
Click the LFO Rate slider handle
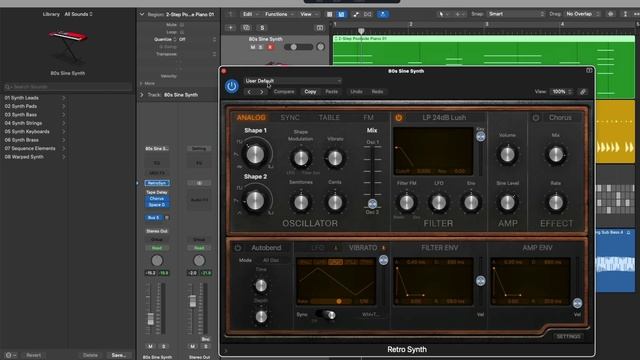(339, 301)
